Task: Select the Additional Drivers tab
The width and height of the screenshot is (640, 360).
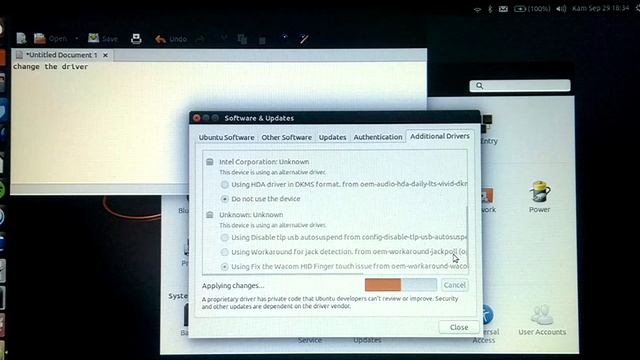Action: point(440,136)
